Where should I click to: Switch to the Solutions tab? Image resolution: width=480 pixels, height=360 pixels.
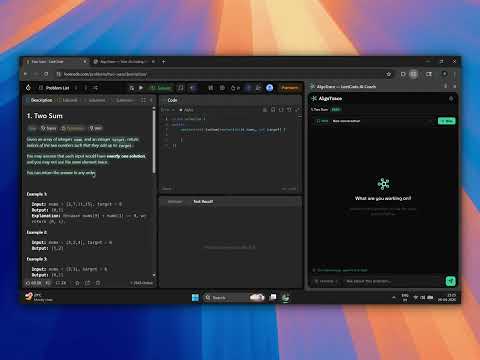pos(95,100)
